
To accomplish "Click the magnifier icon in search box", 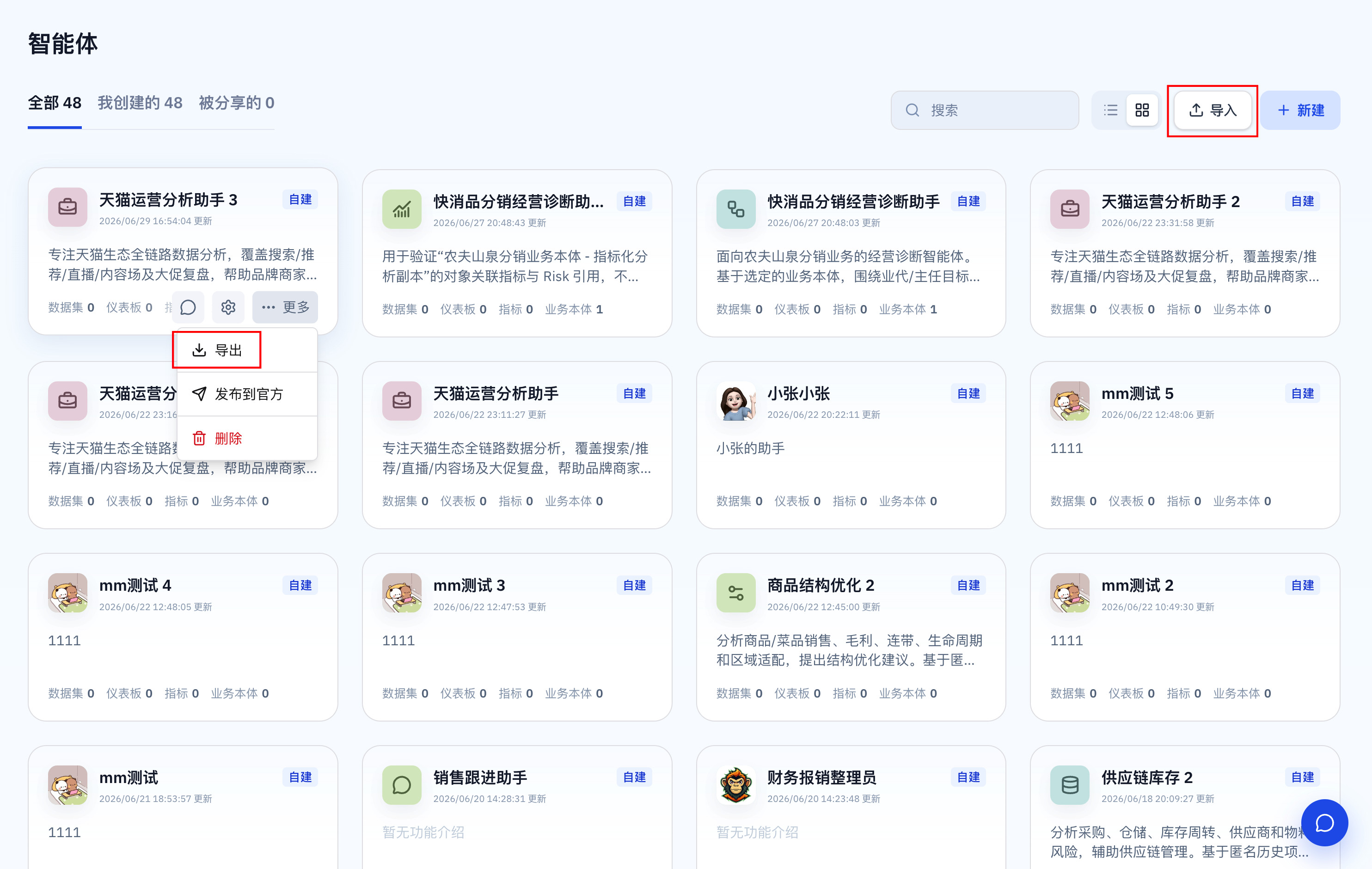I will (x=912, y=110).
